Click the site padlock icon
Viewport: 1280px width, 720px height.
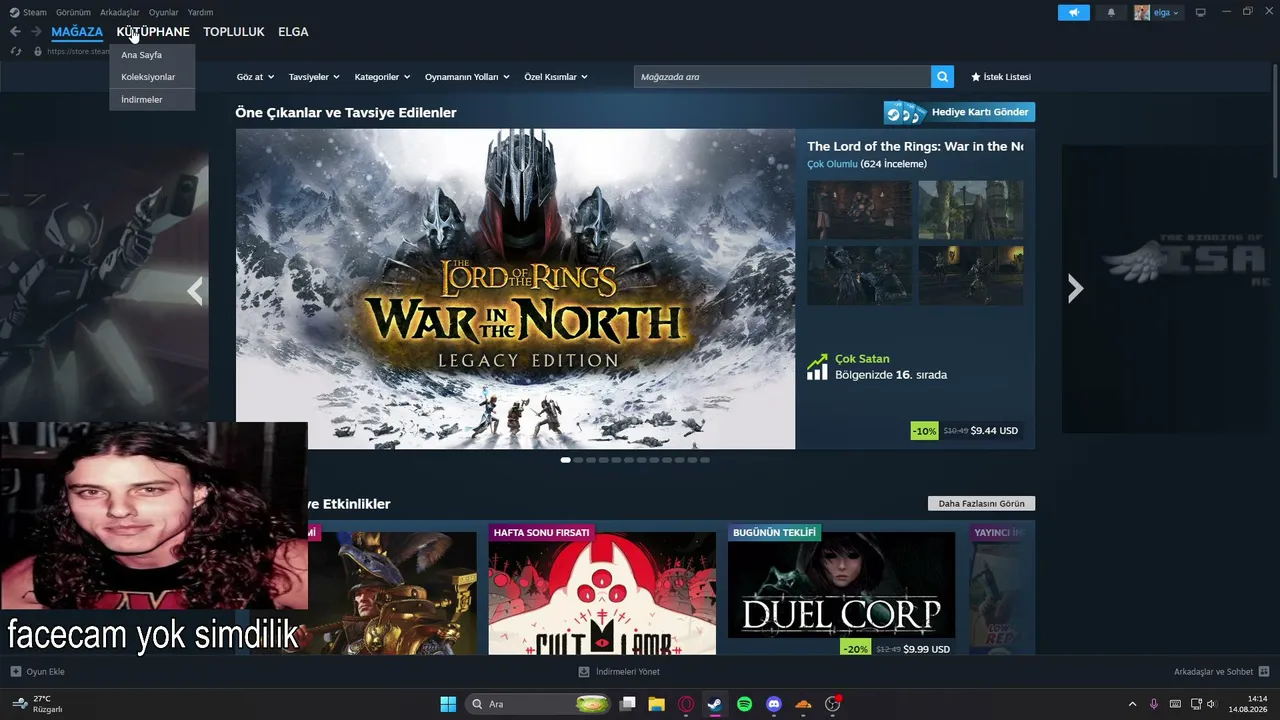click(38, 51)
